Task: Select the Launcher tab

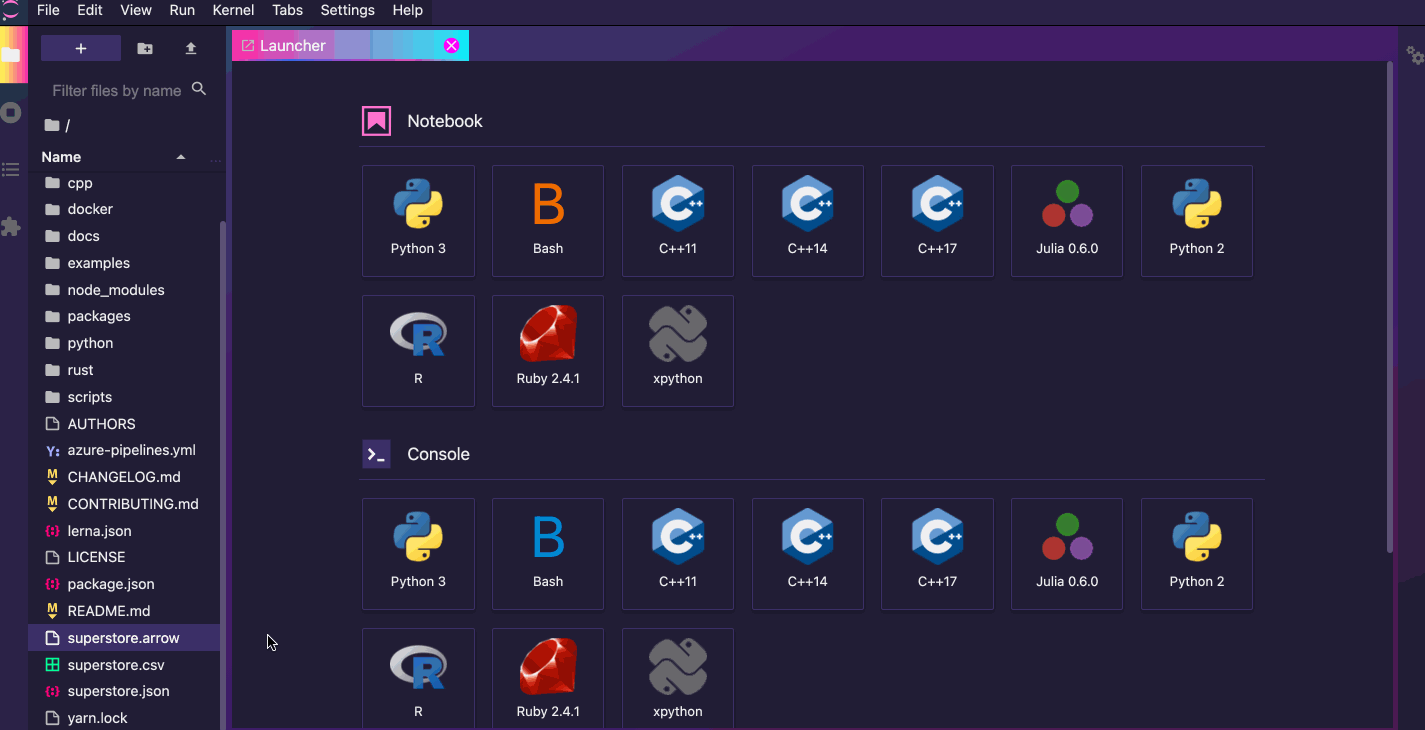Action: pyautogui.click(x=350, y=45)
